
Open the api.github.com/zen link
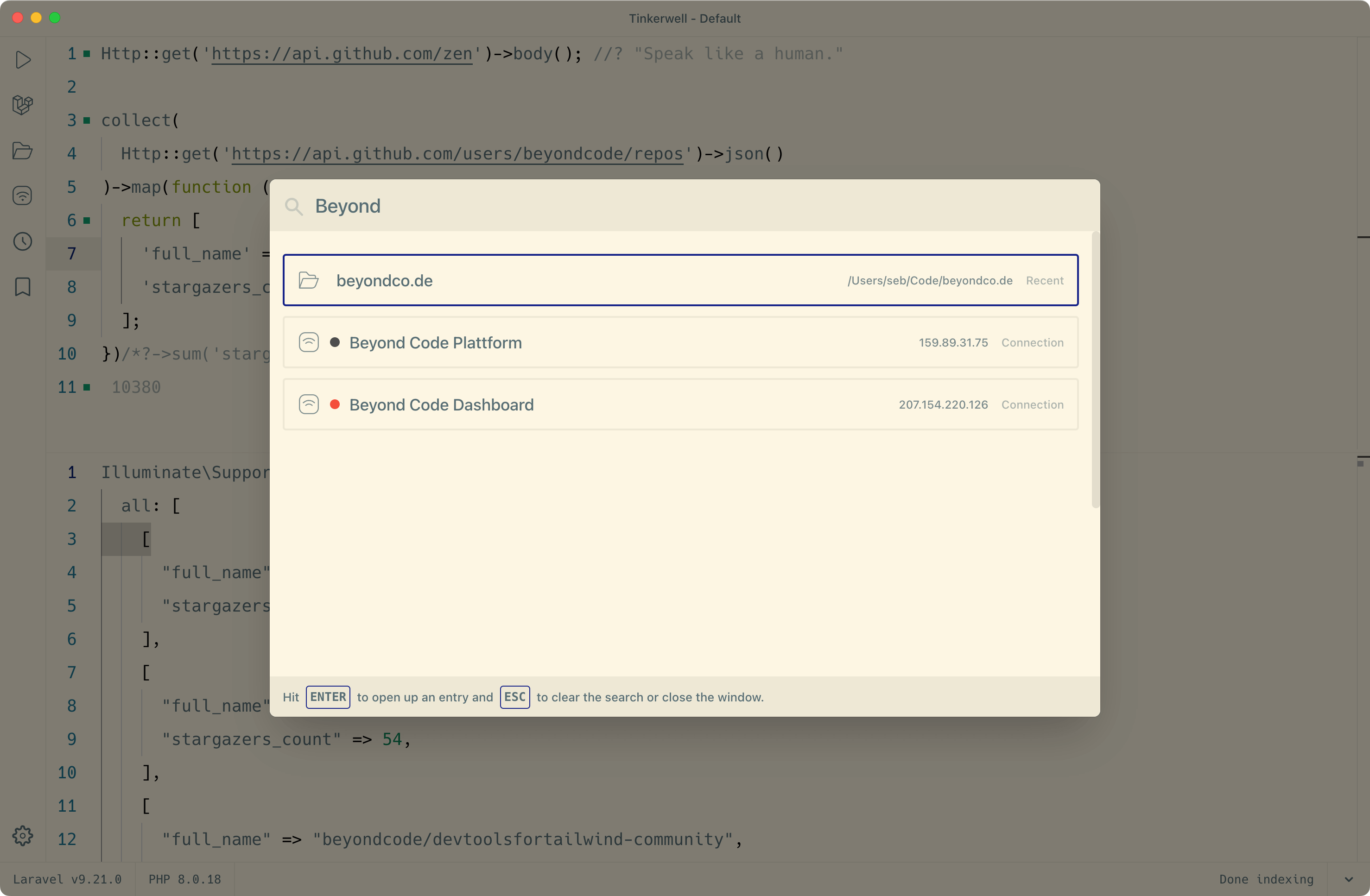[x=342, y=54]
